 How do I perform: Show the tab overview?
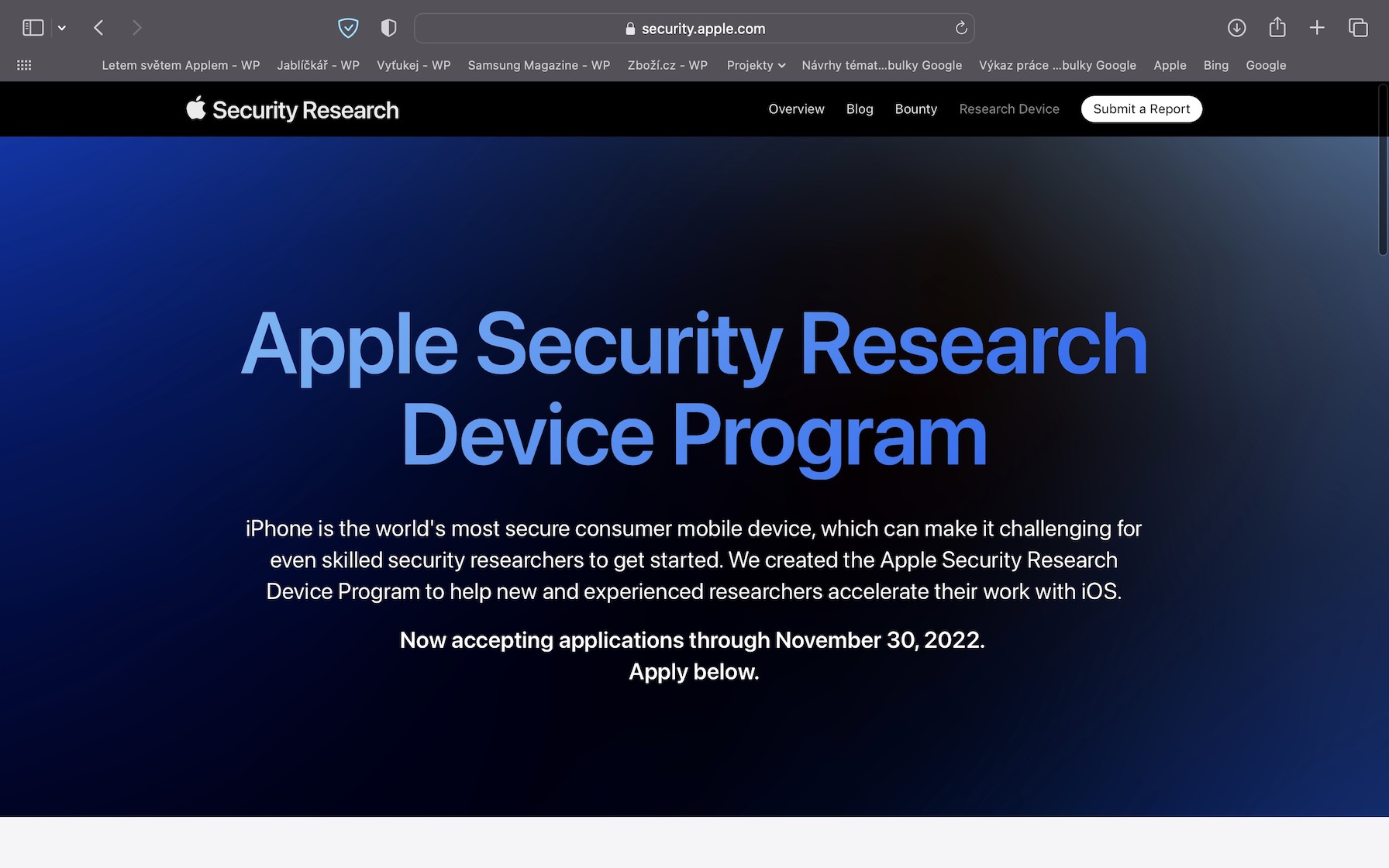(1358, 28)
